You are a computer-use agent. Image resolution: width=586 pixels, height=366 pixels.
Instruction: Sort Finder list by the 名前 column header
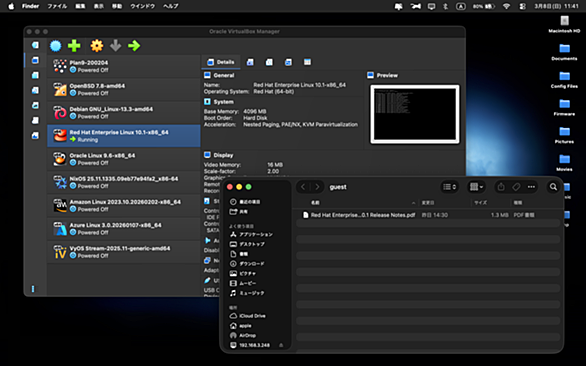click(x=315, y=203)
